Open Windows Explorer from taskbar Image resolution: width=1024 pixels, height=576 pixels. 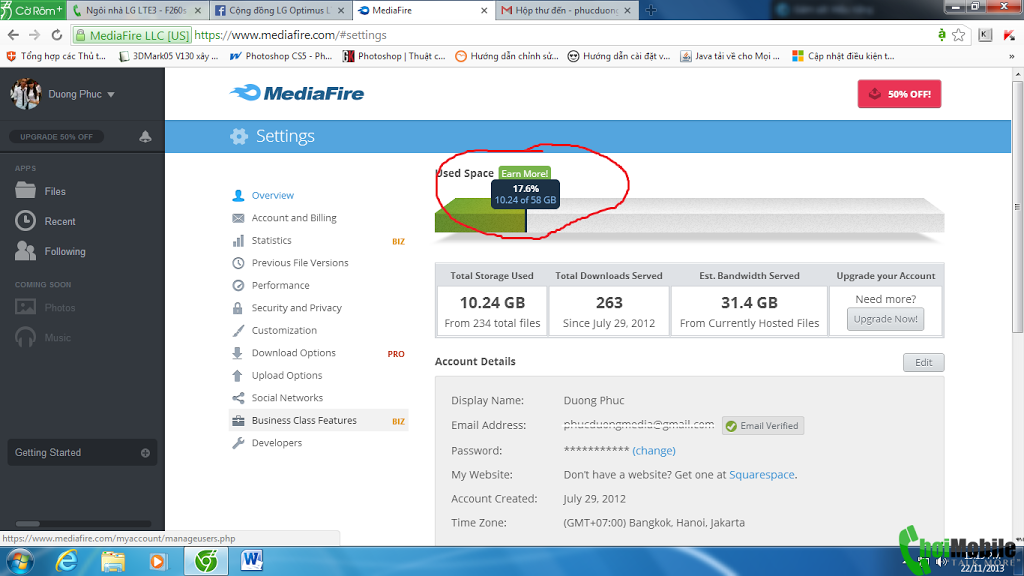tap(112, 562)
